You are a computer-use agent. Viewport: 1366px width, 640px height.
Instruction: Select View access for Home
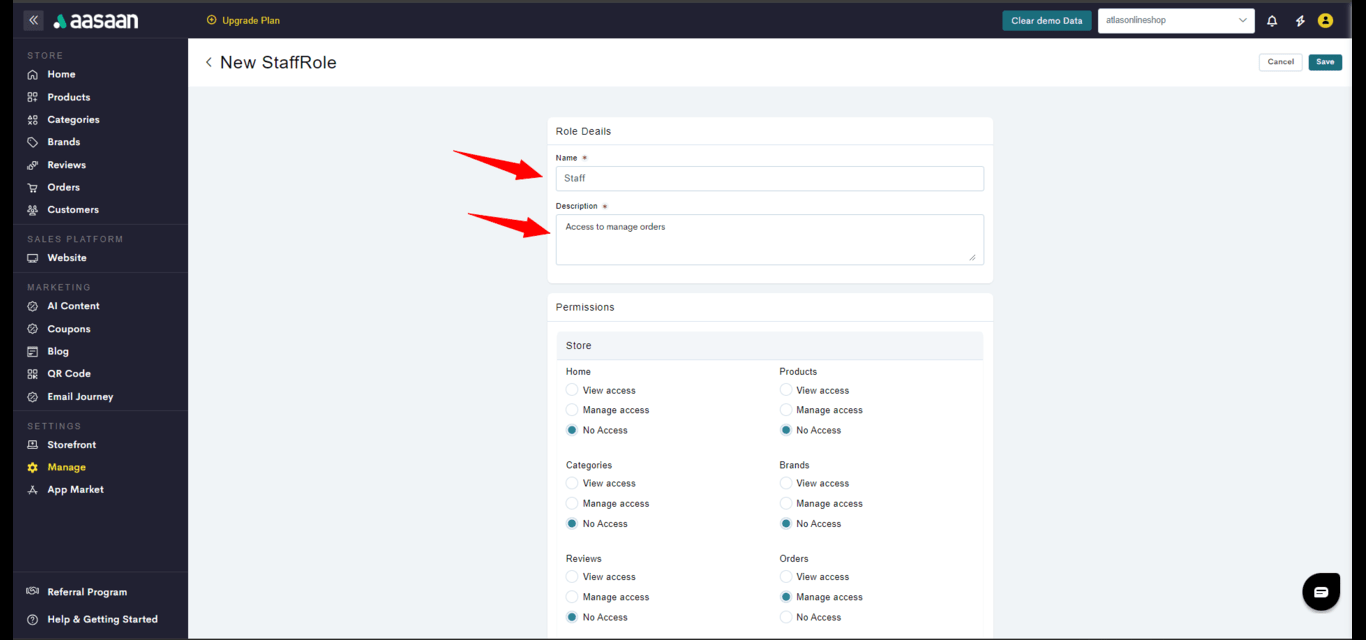coord(572,390)
